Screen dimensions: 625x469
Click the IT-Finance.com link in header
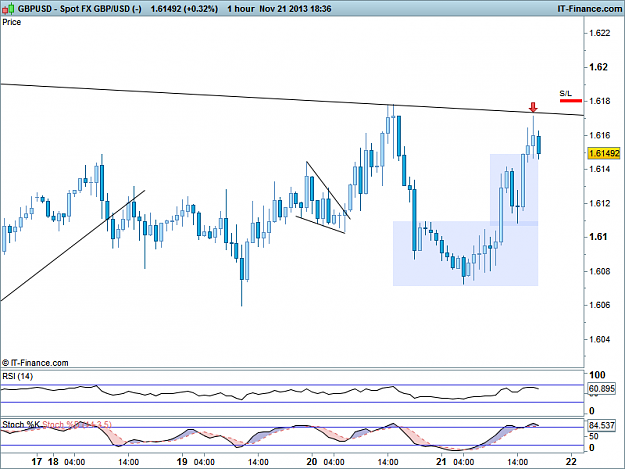pyautogui.click(x=590, y=8)
